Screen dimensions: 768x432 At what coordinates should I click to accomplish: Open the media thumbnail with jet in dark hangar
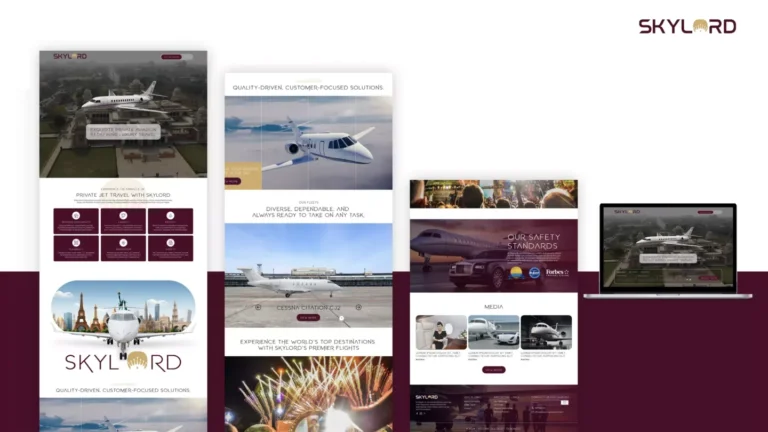546,332
